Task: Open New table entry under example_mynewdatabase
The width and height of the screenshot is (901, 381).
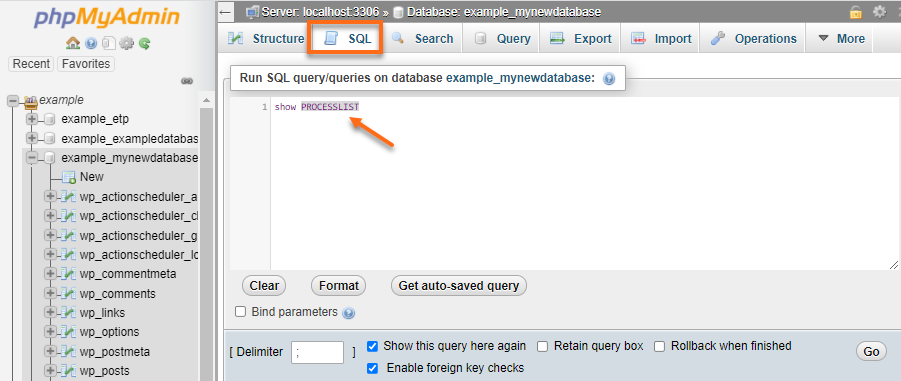Action: click(x=91, y=177)
